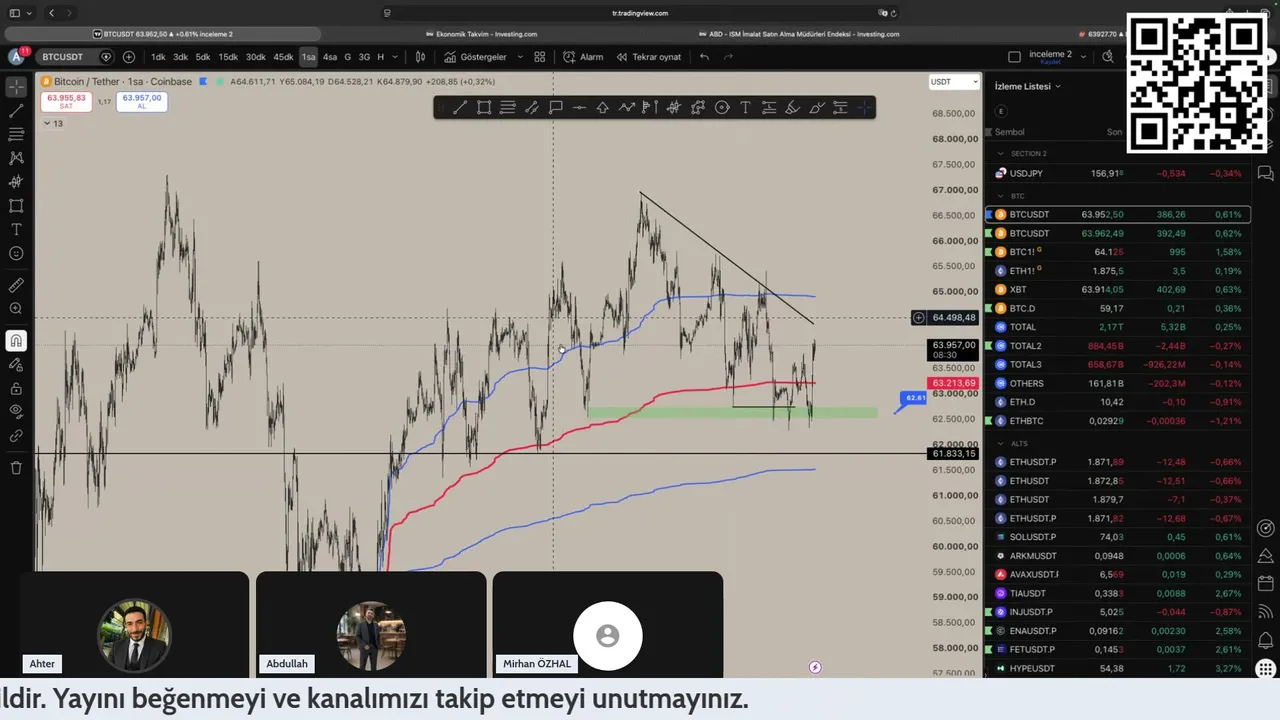Redo chart action arrow
The image size is (1280, 720).
(x=729, y=57)
